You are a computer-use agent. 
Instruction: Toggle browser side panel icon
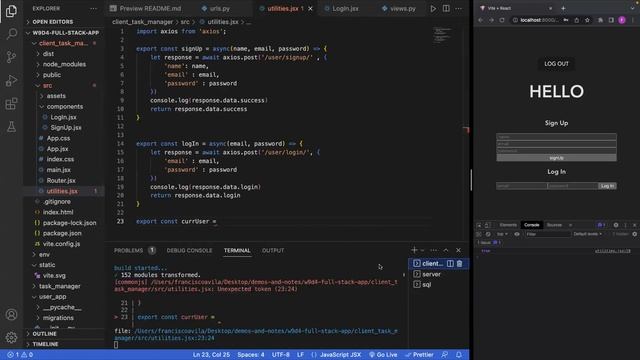[x=611, y=20]
